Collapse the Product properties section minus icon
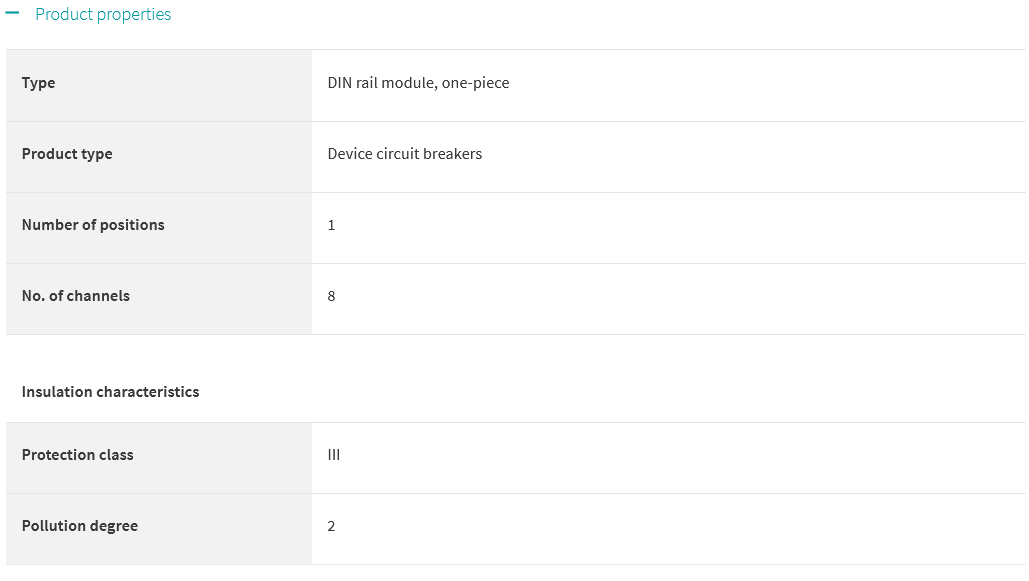 [x=12, y=13]
